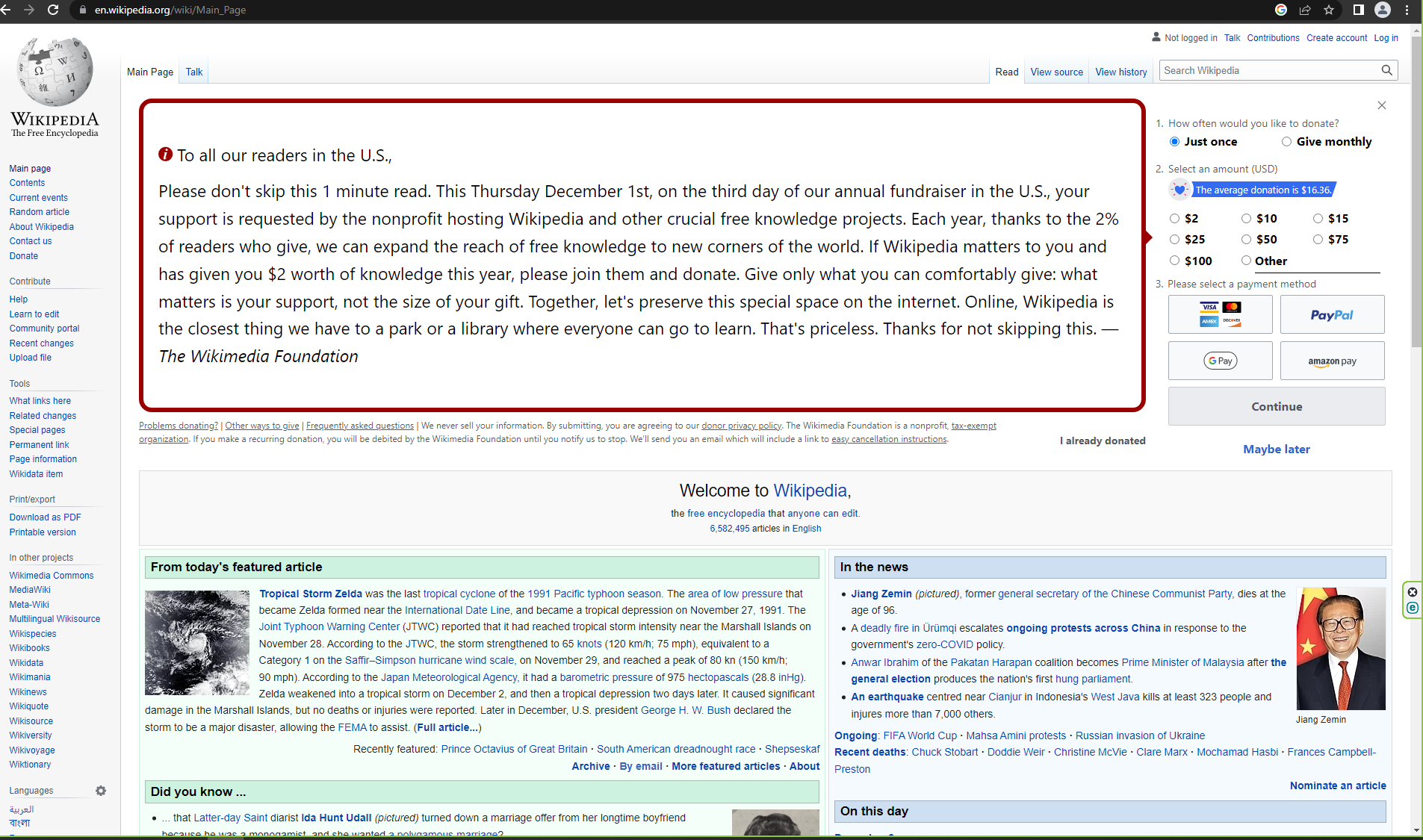Reload the page in the browser
The width and height of the screenshot is (1423, 840).
click(x=52, y=10)
